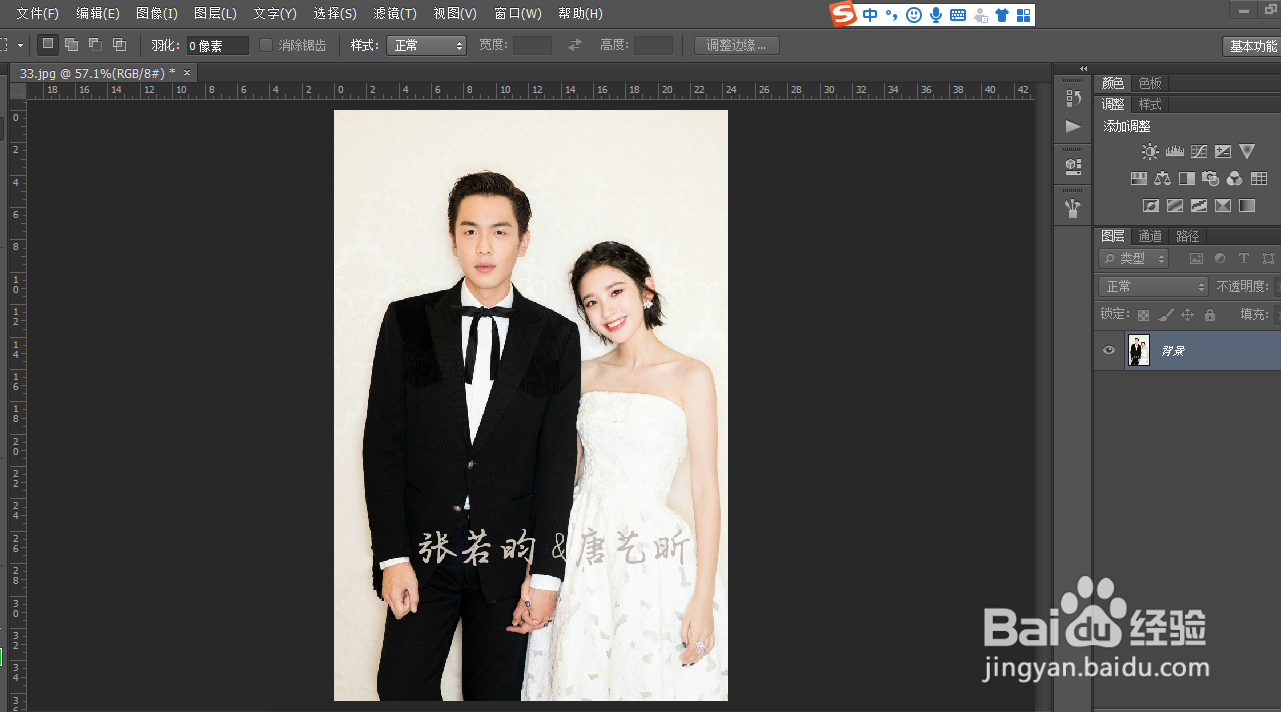This screenshot has width=1281, height=712.
Task: Expand the collapsed panel dock arrows
Action: (x=1083, y=69)
